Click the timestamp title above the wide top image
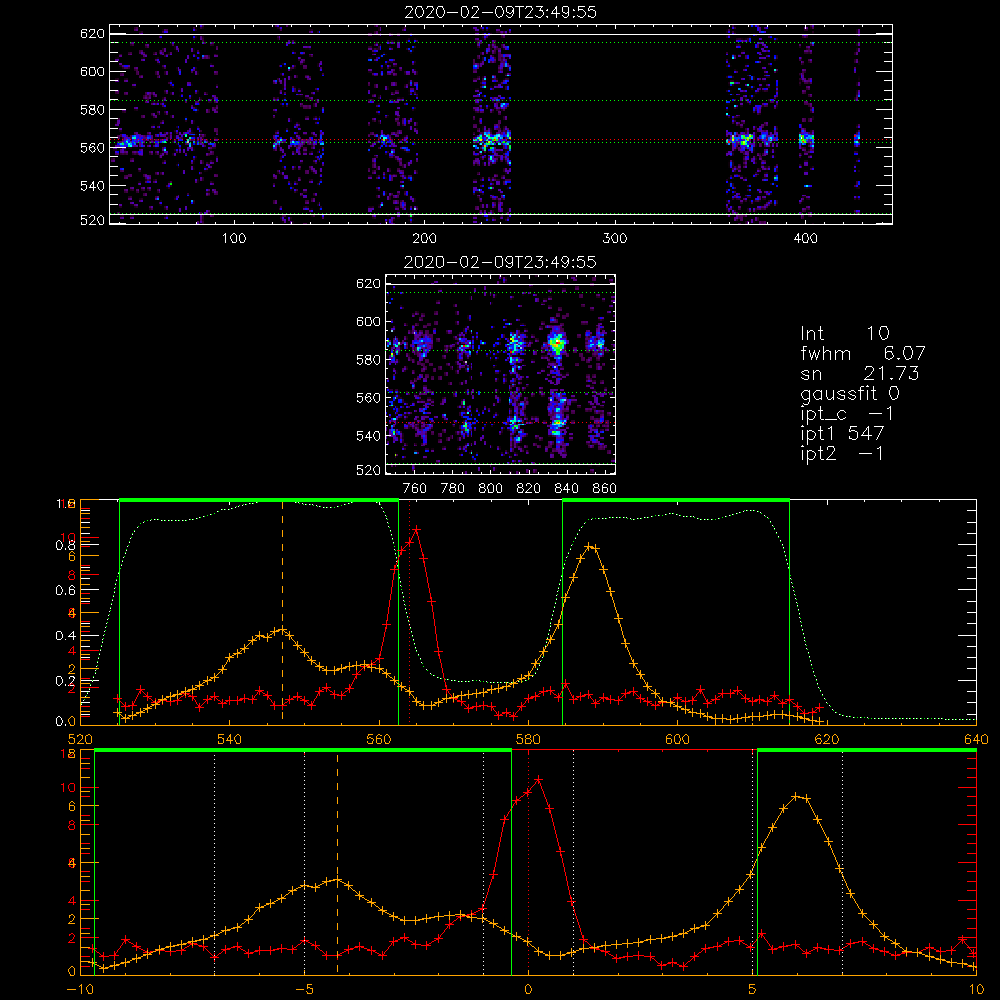 (501, 12)
